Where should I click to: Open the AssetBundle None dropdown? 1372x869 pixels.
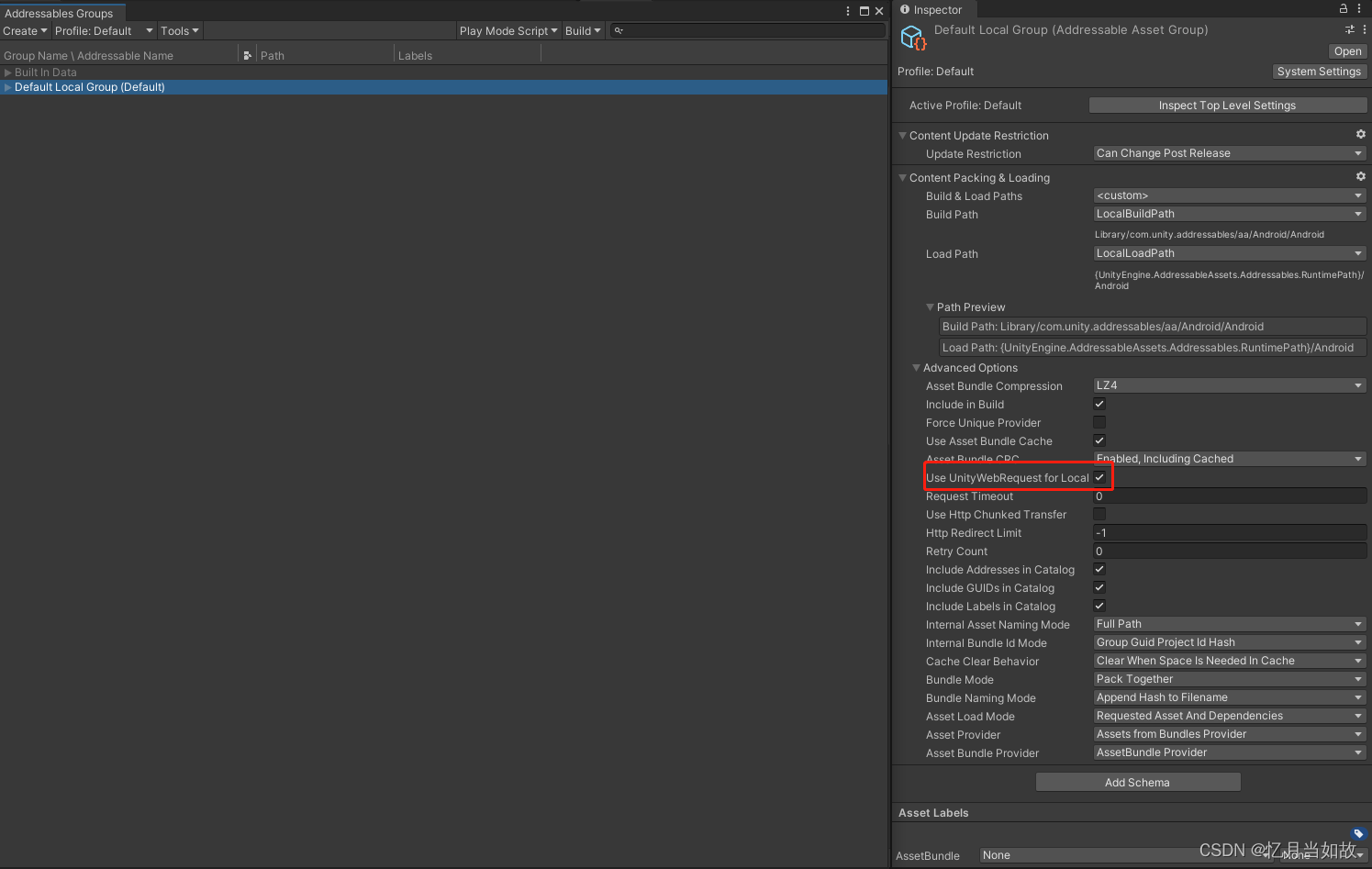pyautogui.click(x=1124, y=855)
